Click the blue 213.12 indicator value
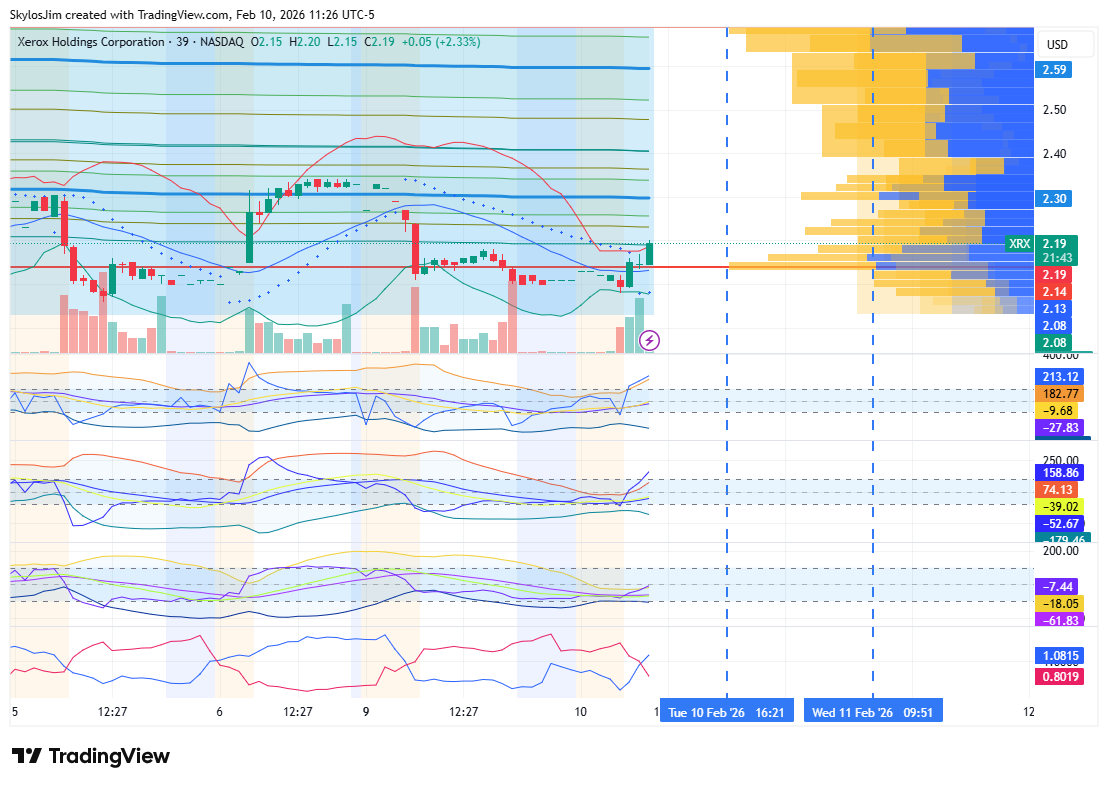The image size is (1108, 786). (1059, 376)
